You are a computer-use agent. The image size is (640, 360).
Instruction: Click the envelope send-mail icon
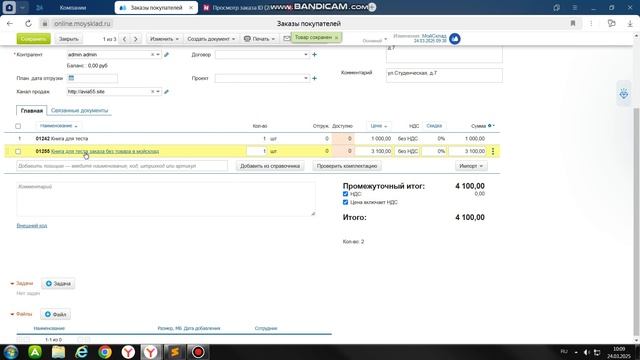point(287,39)
